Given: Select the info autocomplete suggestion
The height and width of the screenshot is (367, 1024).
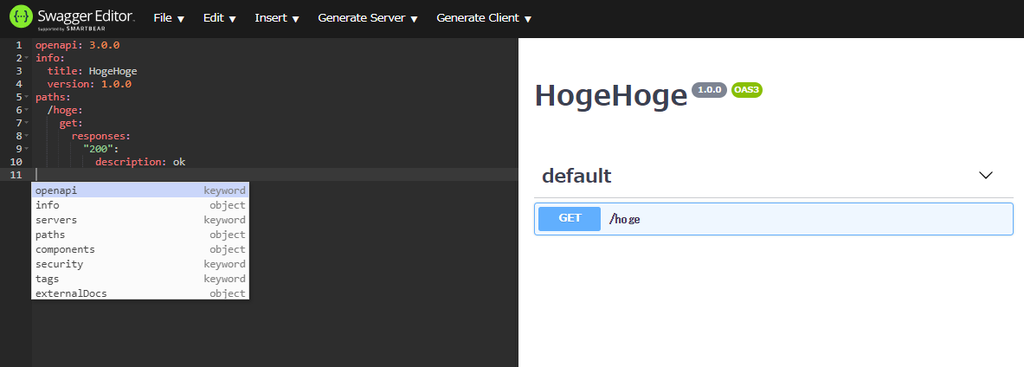Looking at the screenshot, I should click(140, 205).
